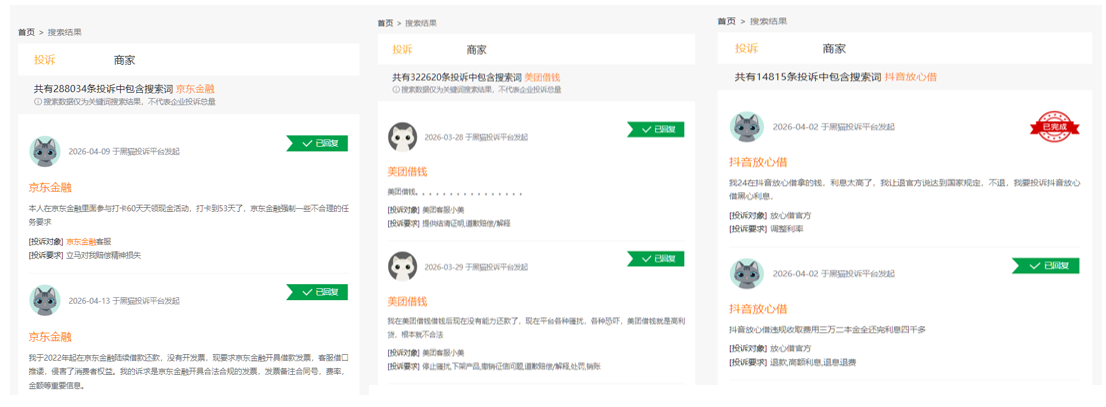Go to 首页 from the 抖音放心借 panel breadcrumb
1106x407 pixels.
tap(727, 21)
